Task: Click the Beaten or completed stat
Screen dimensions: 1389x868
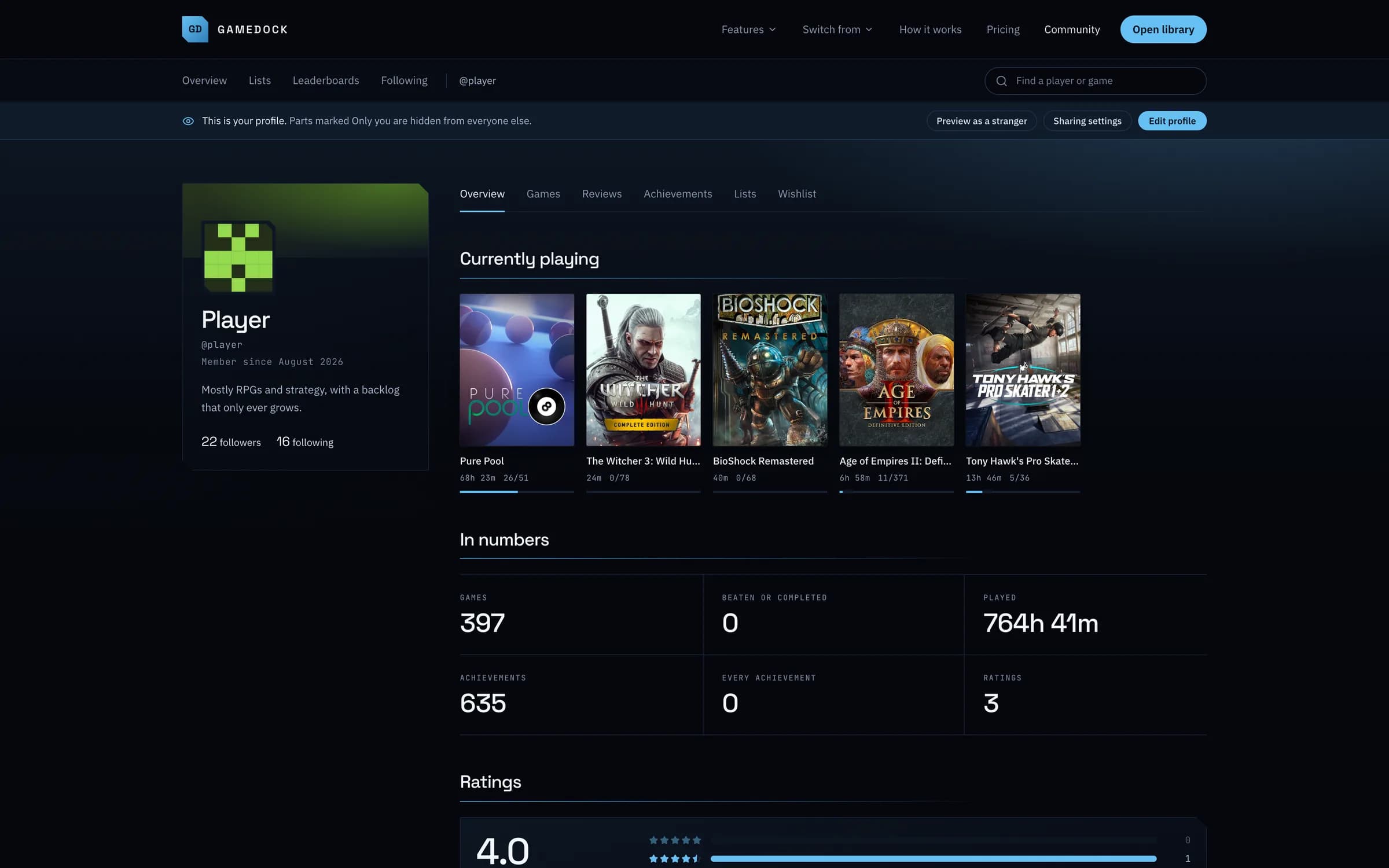Action: click(x=833, y=615)
